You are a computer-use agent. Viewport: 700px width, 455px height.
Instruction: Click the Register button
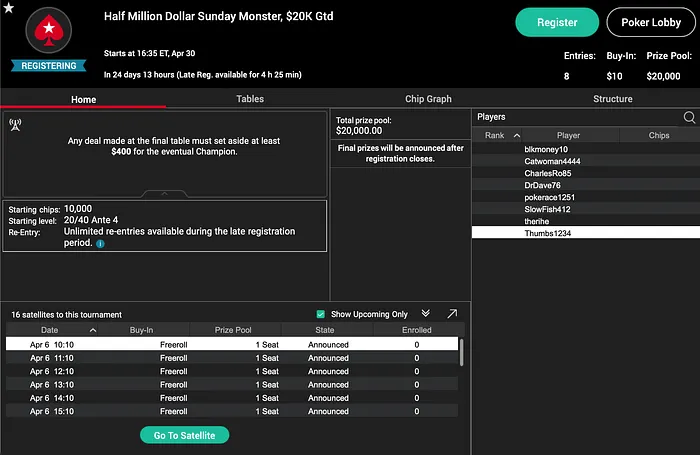coord(557,22)
